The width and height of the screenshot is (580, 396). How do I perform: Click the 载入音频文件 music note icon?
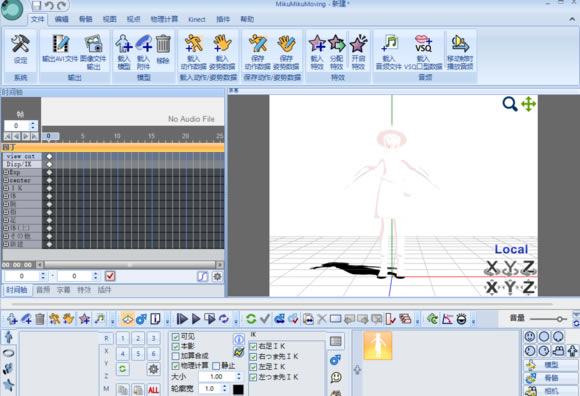(x=389, y=44)
